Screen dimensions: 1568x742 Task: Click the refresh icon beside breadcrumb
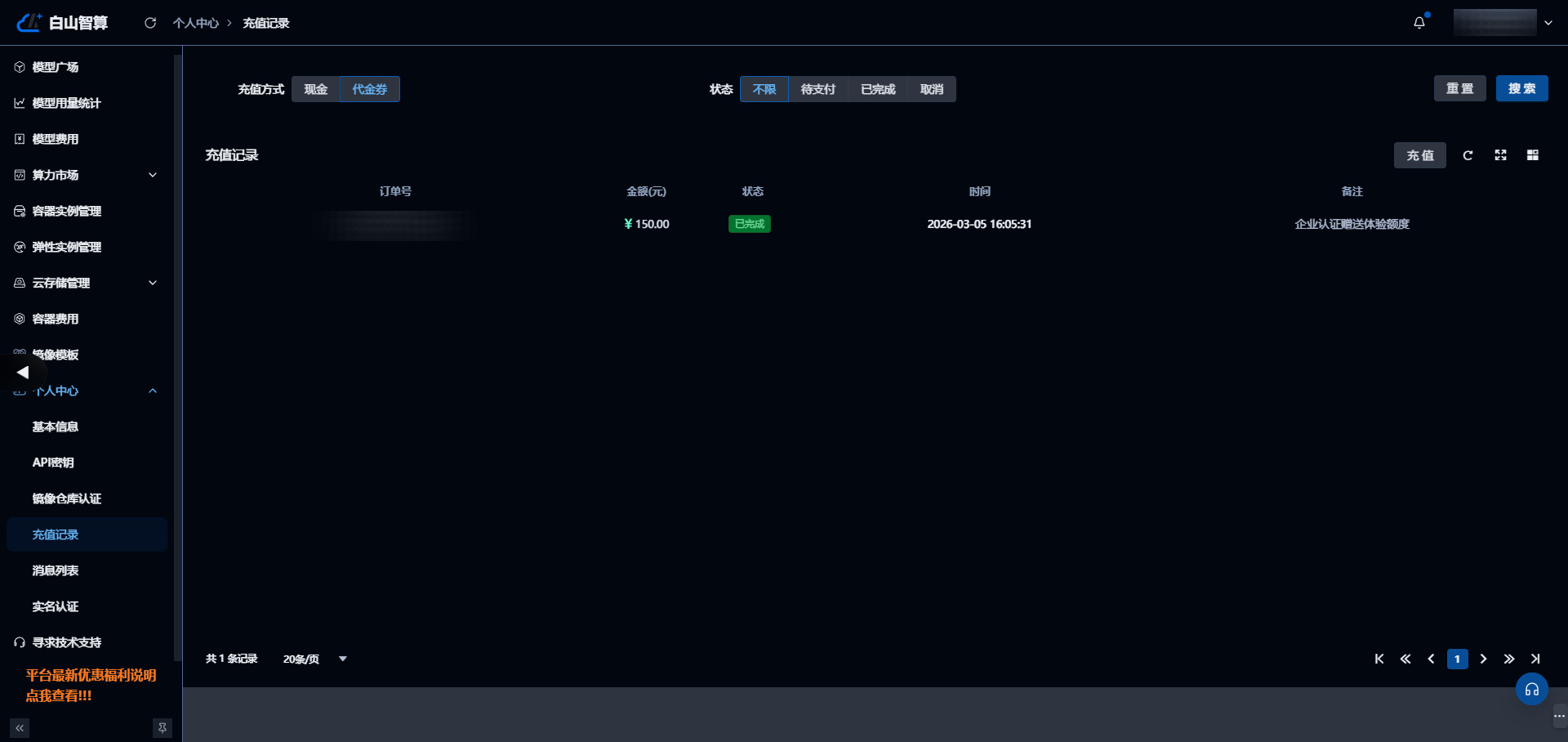click(x=150, y=23)
